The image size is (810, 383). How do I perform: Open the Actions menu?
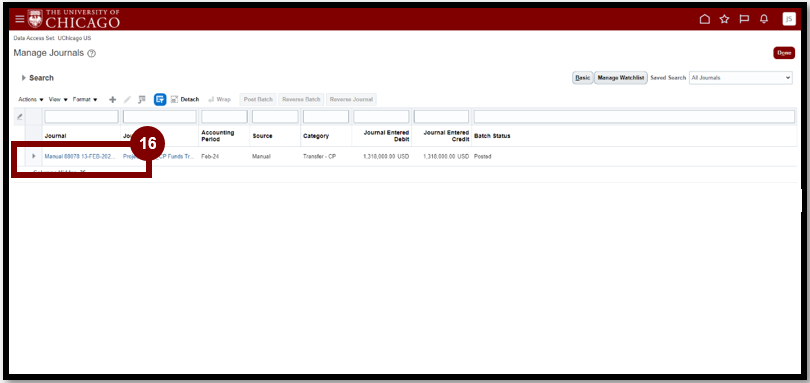pos(30,99)
